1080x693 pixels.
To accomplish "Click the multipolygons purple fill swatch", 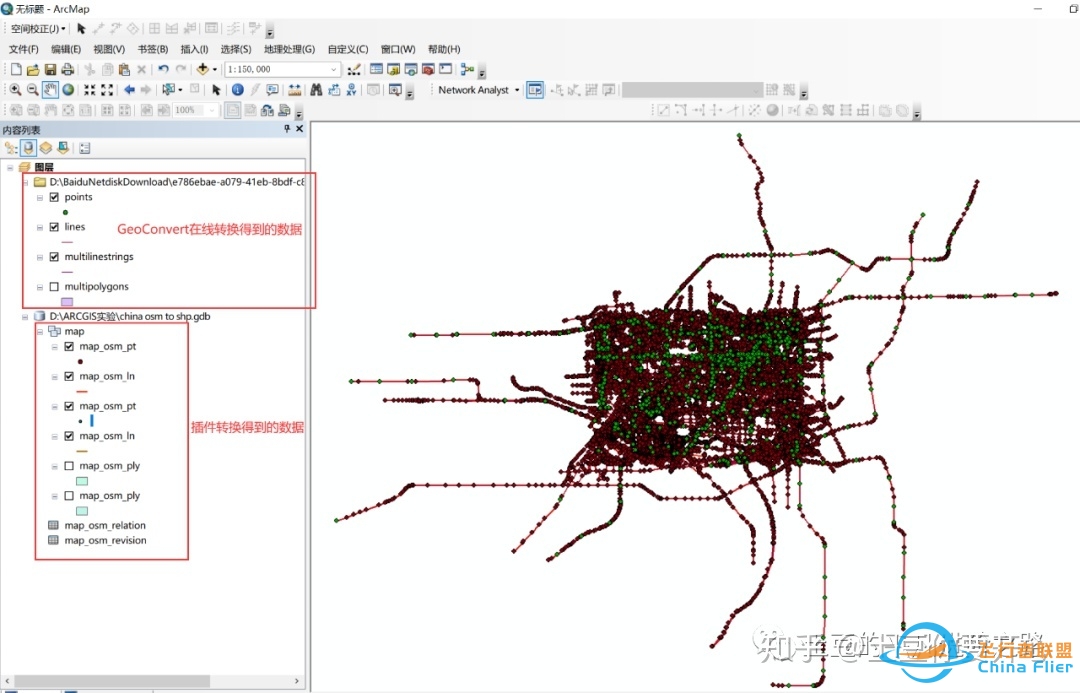I will pyautogui.click(x=67, y=302).
